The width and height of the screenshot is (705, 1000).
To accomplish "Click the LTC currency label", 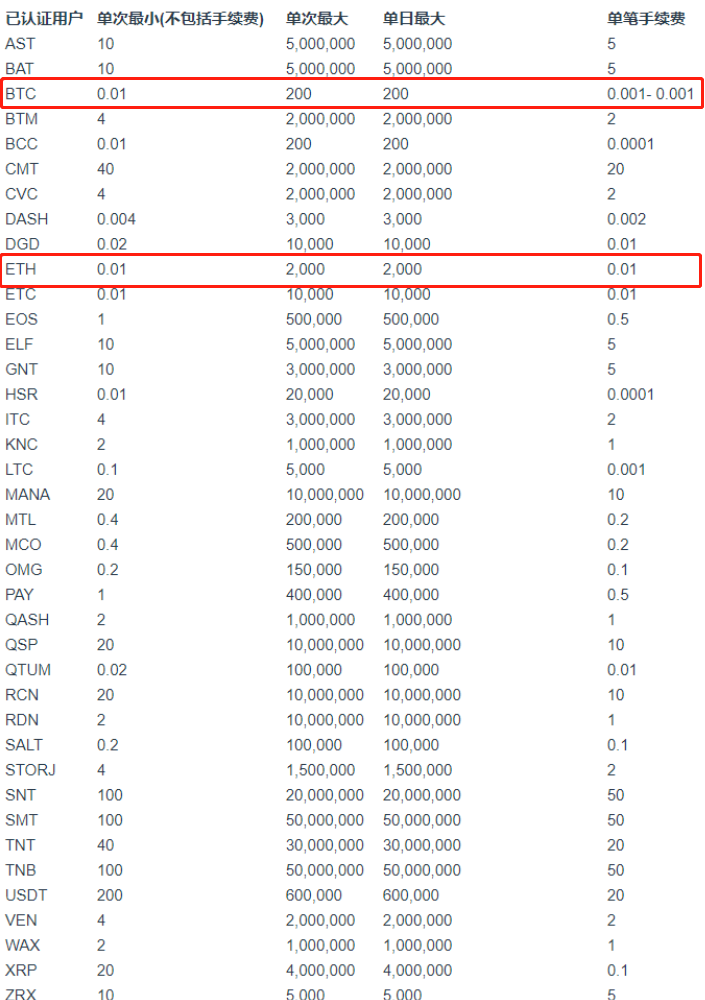I will coord(19,469).
